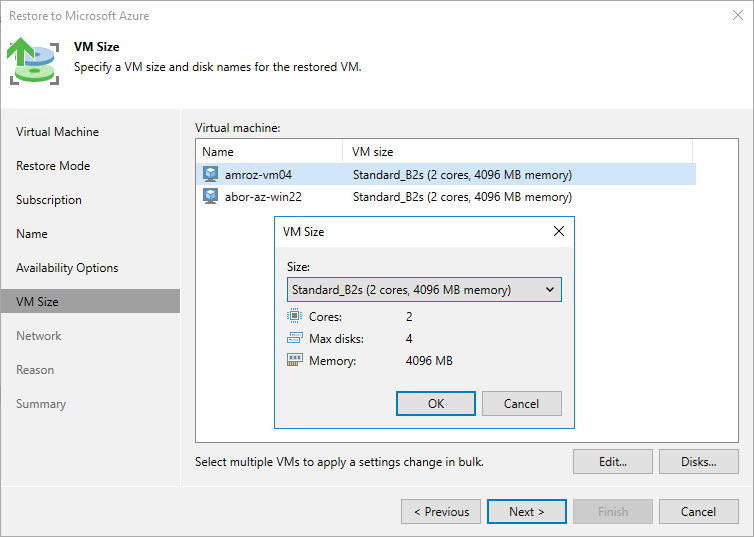Click the abor-az-win22 VM icon
The image size is (754, 537).
pyautogui.click(x=211, y=197)
